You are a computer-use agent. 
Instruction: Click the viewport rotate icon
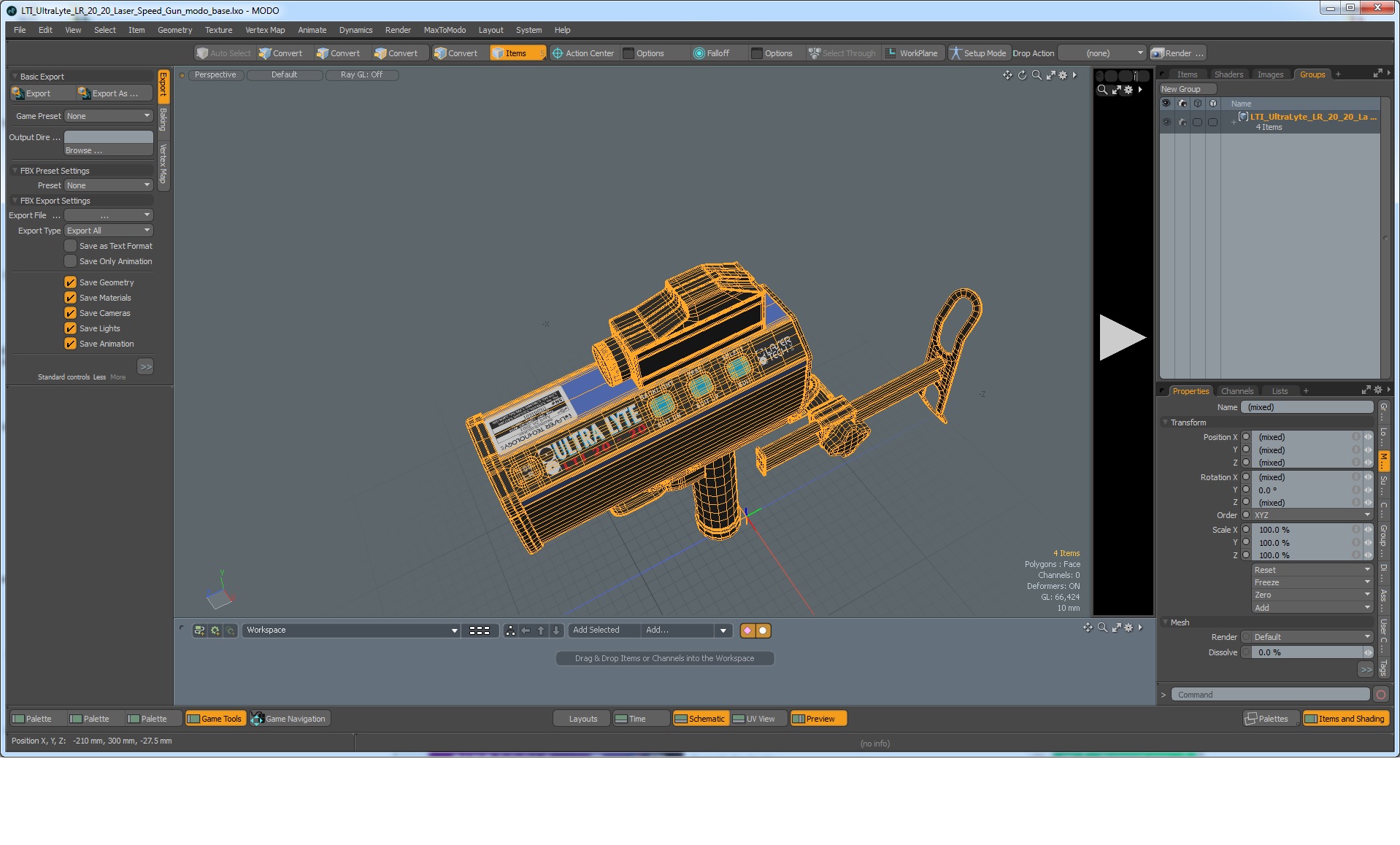coord(1022,75)
